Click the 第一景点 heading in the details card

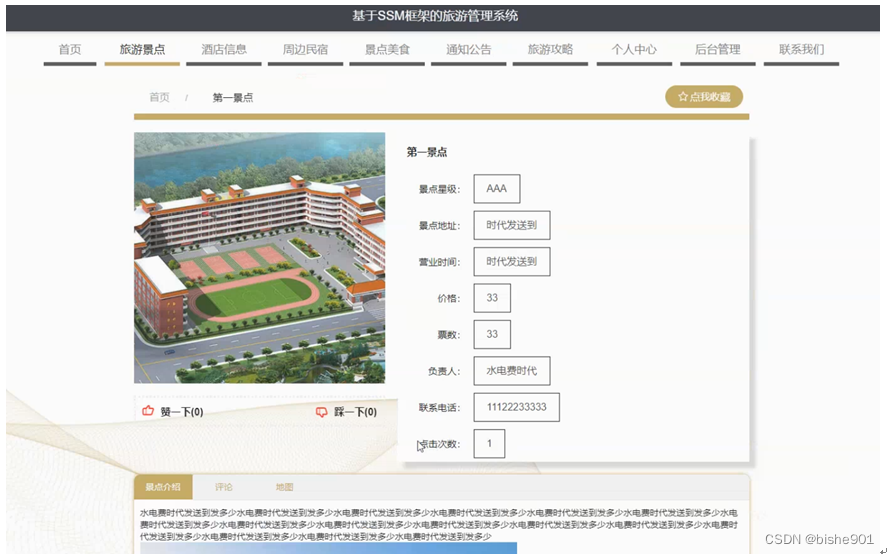426,152
